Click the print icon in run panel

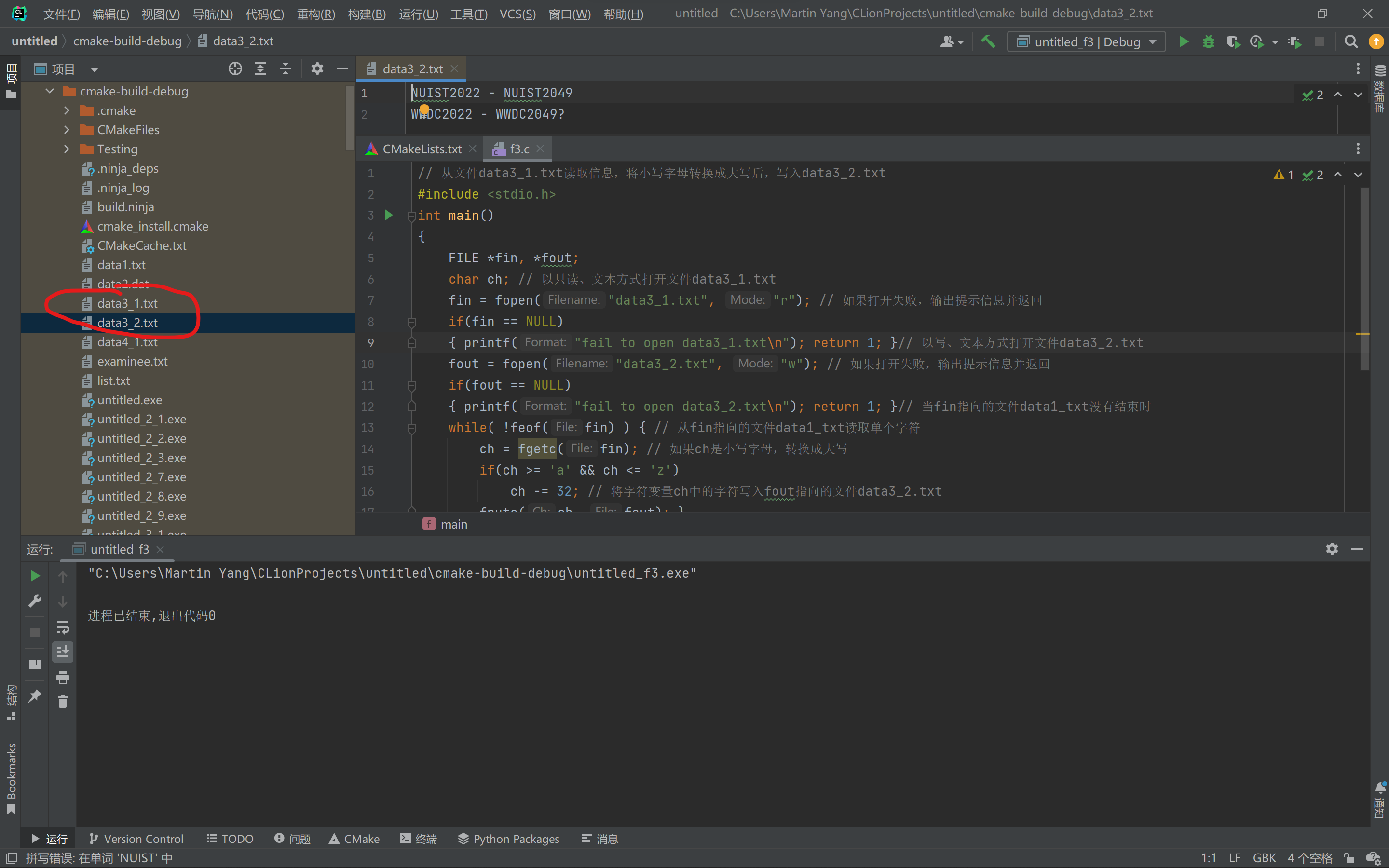pyautogui.click(x=63, y=678)
